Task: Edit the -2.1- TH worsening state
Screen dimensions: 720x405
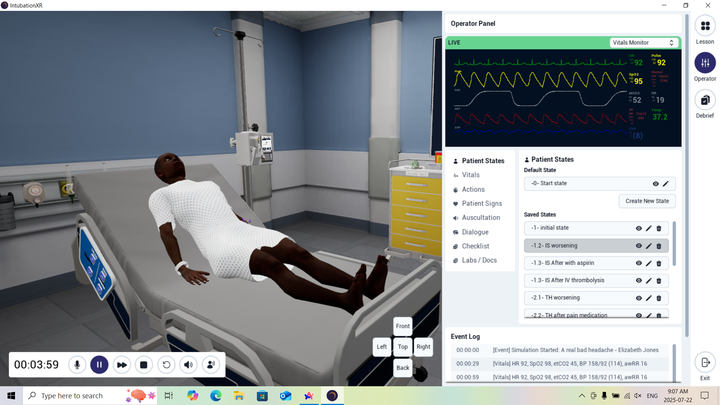Action: point(649,298)
